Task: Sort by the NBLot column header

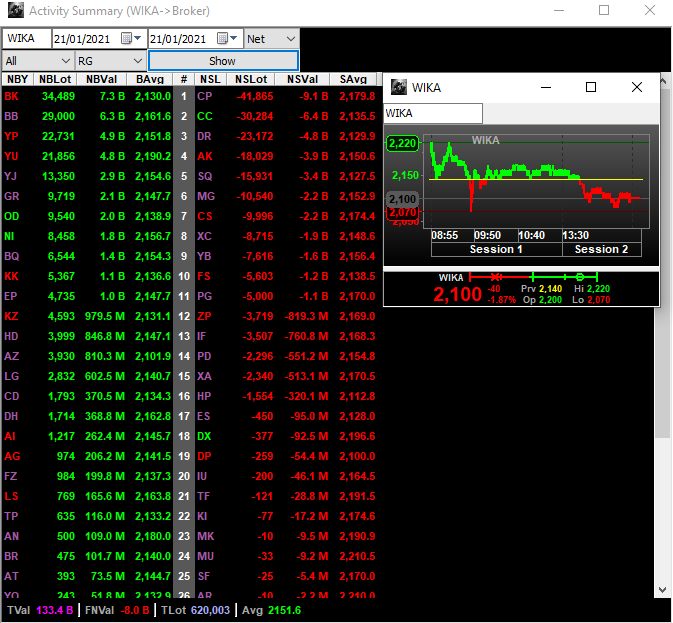Action: click(x=55, y=79)
